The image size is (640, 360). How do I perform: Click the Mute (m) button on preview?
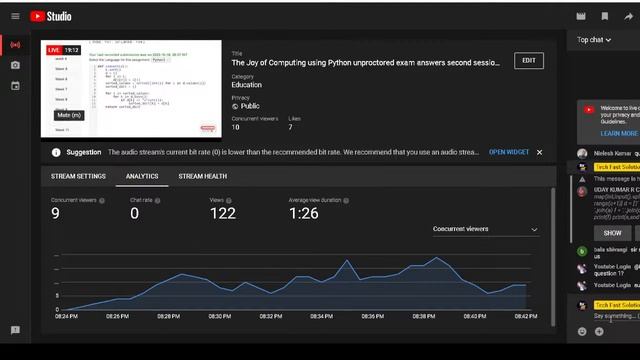click(69, 115)
